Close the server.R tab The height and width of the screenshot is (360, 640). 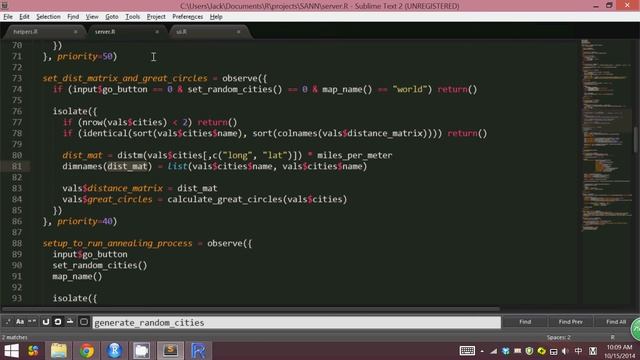coord(157,31)
